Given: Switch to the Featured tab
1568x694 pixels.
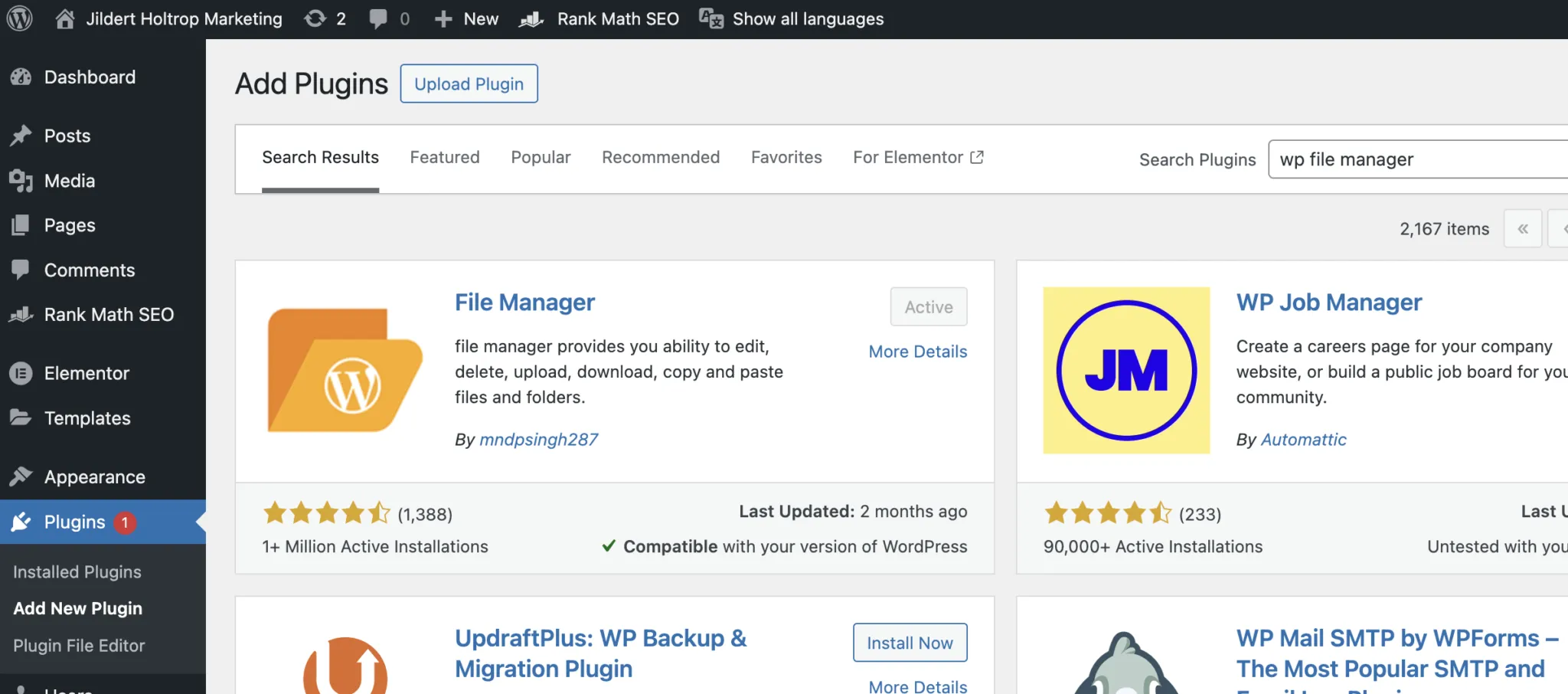Looking at the screenshot, I should click(444, 157).
